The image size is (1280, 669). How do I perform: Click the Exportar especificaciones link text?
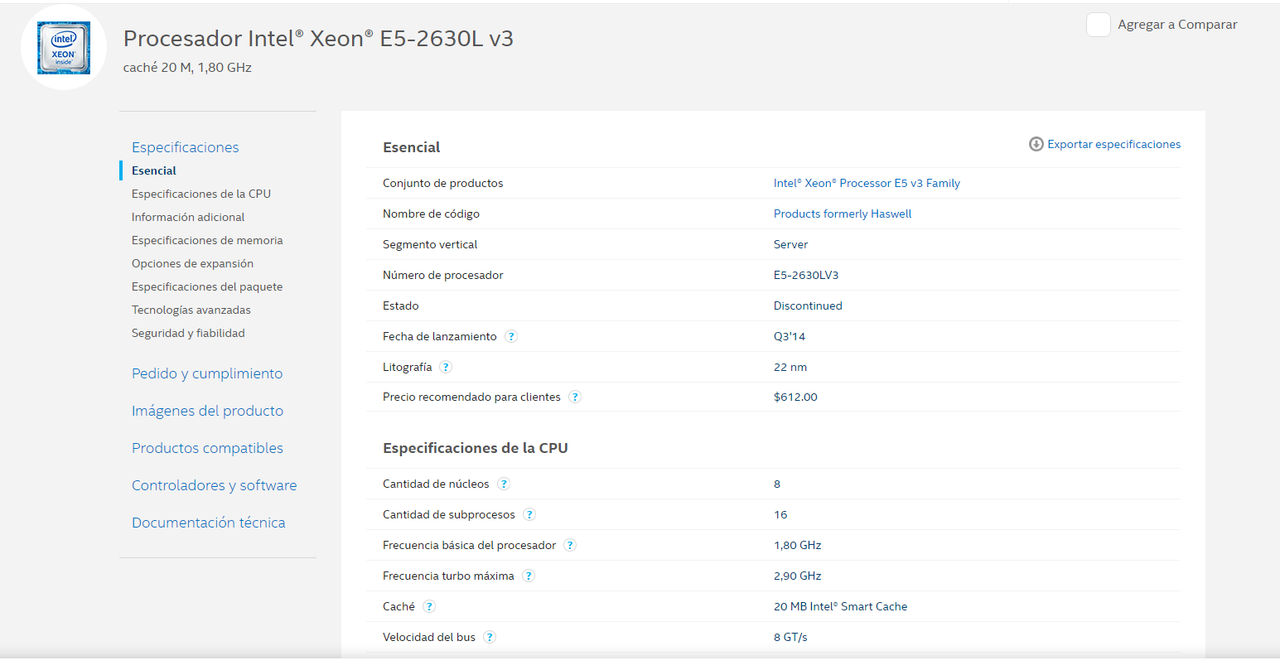coord(1114,144)
